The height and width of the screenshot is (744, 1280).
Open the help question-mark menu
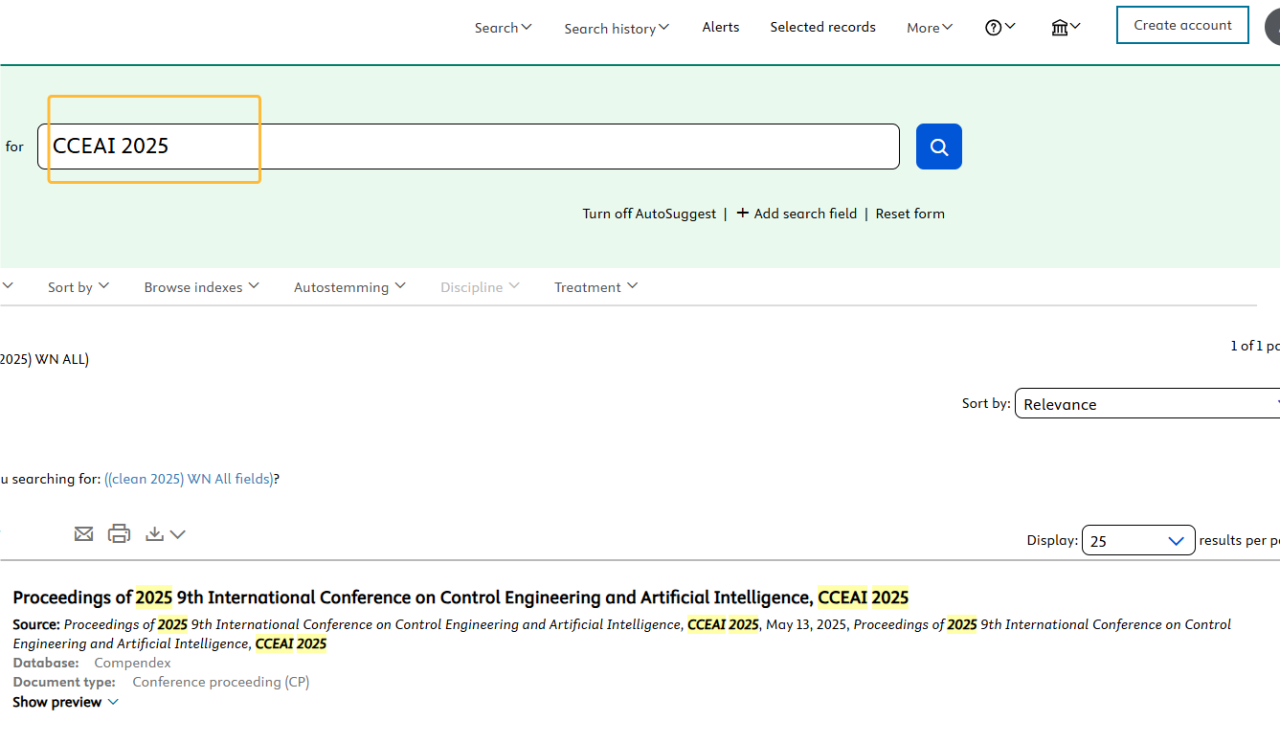1000,27
